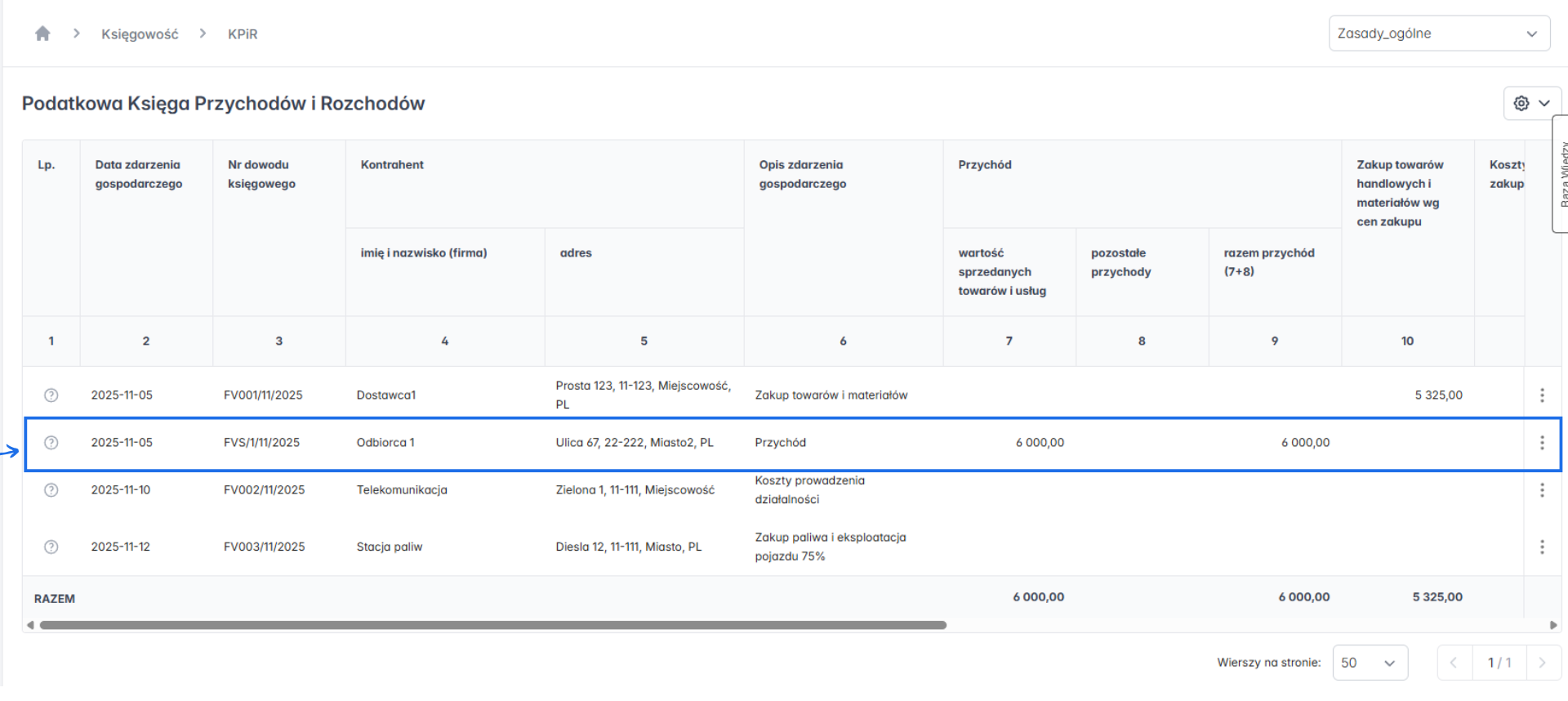
Task: Click help icon for FV001/11/2025 row
Action: 51,395
